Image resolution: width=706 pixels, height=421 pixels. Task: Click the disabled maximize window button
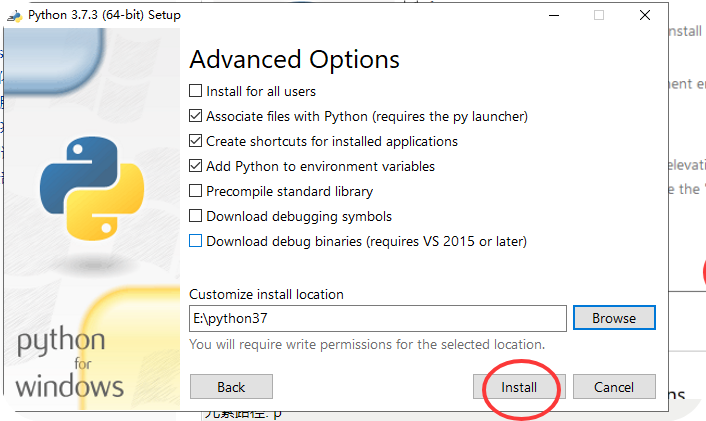[599, 15]
